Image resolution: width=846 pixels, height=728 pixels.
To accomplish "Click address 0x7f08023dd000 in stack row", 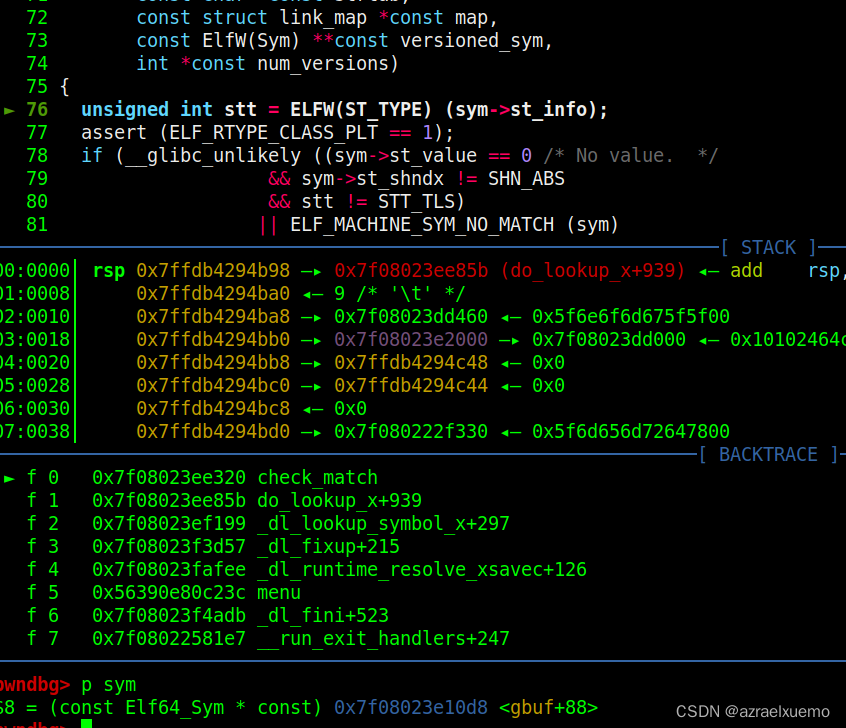I will (x=609, y=339).
